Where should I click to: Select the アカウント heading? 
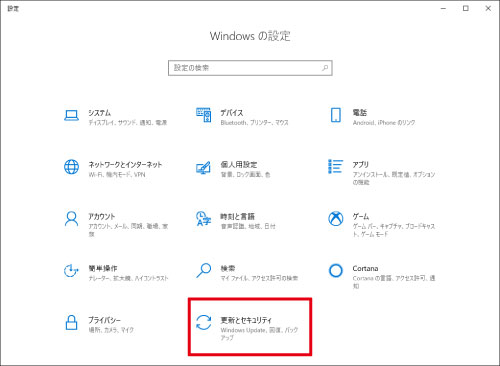click(102, 216)
